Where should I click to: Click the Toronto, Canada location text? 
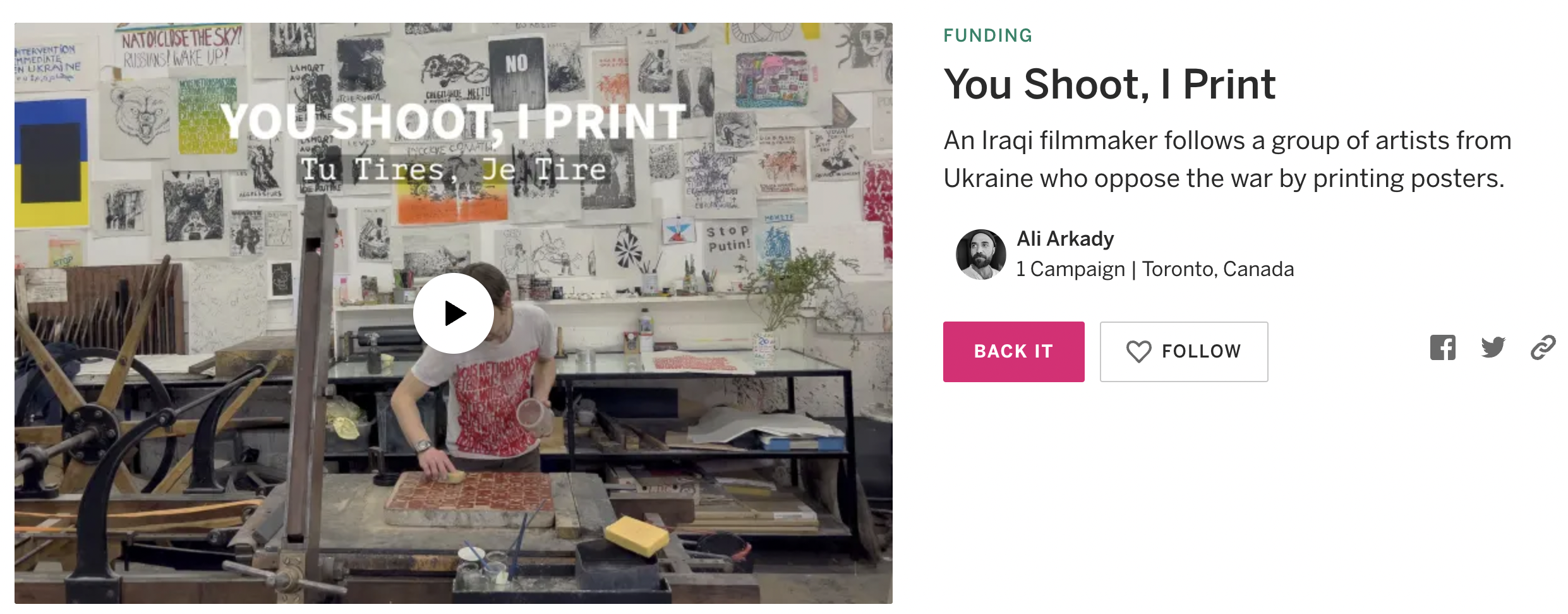point(1218,269)
